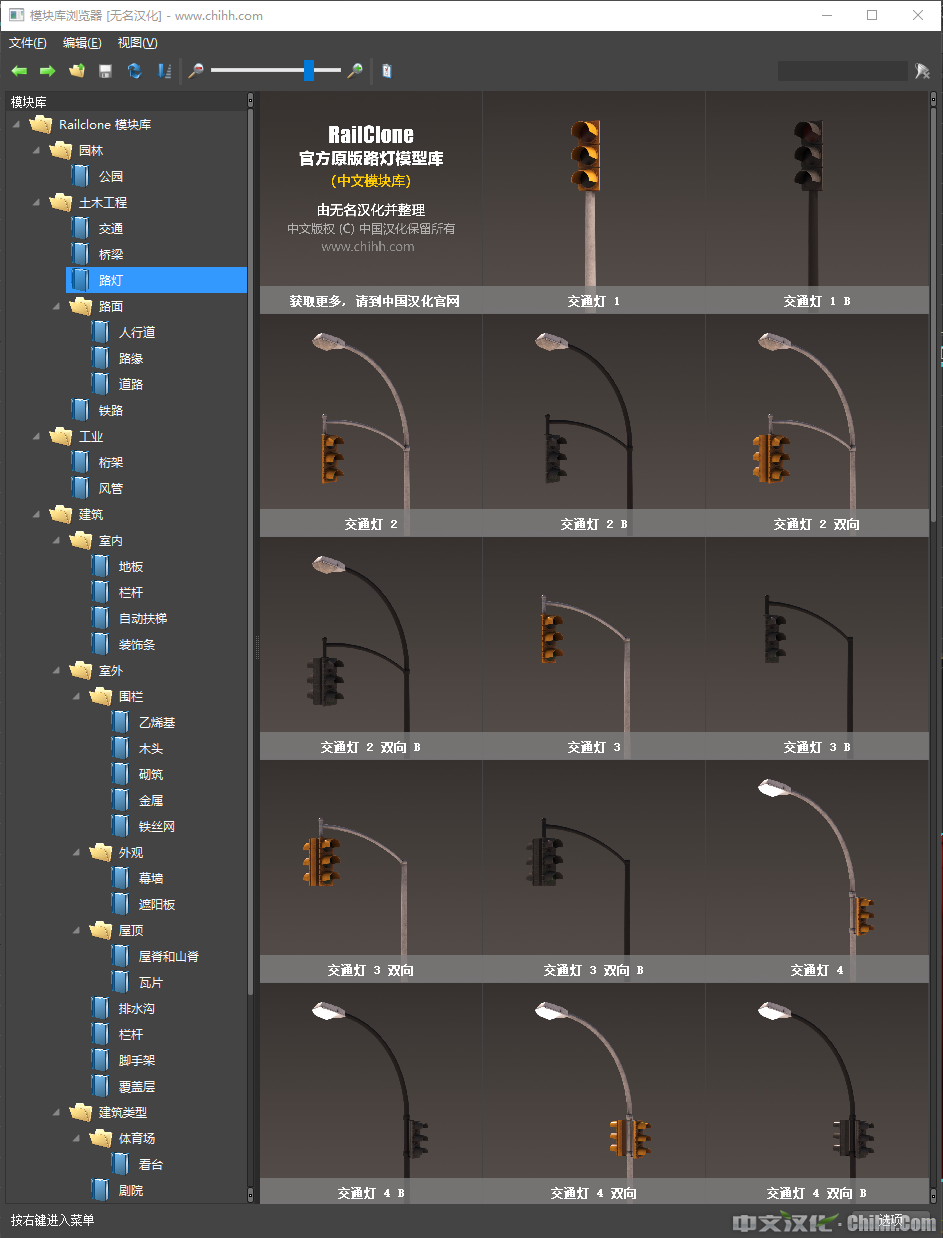Viewport: 943px width, 1238px height.
Task: Collapse the 土木工程 tree folder
Action: [37, 202]
